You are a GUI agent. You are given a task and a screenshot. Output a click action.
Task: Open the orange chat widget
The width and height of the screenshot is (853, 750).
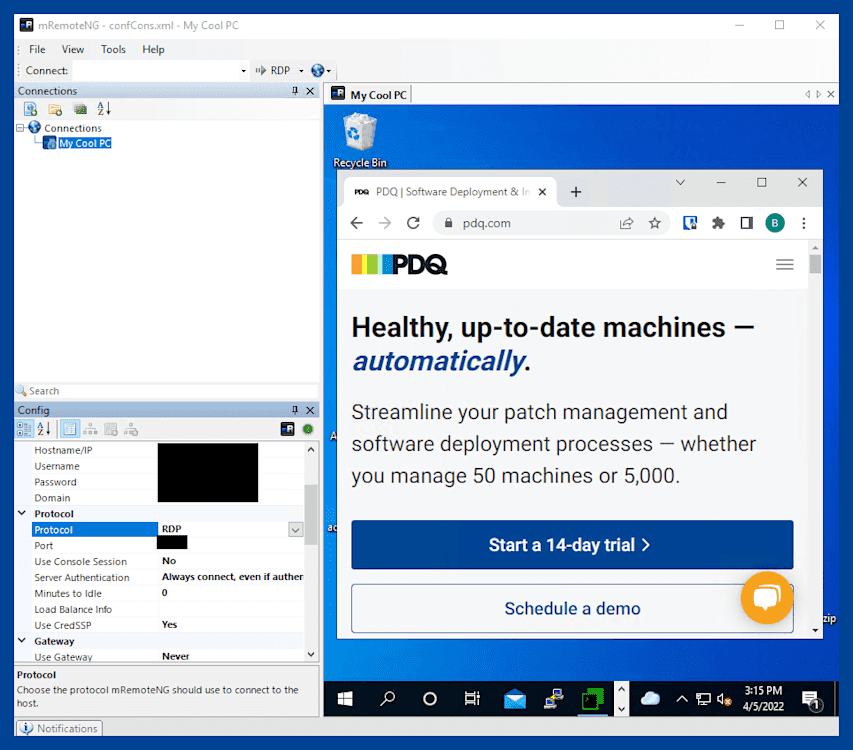(x=767, y=598)
